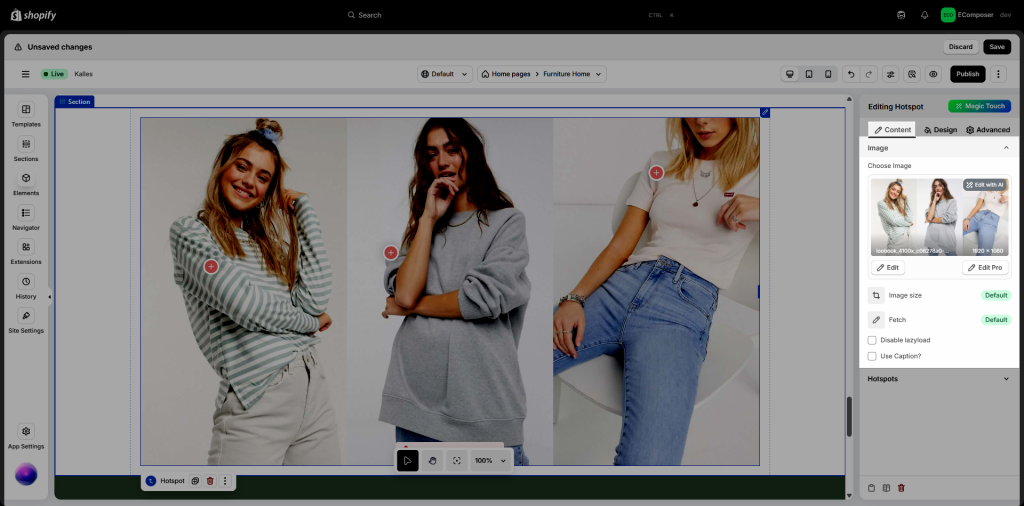Collapse the Image section
This screenshot has width=1024, height=506.
pos(1006,148)
